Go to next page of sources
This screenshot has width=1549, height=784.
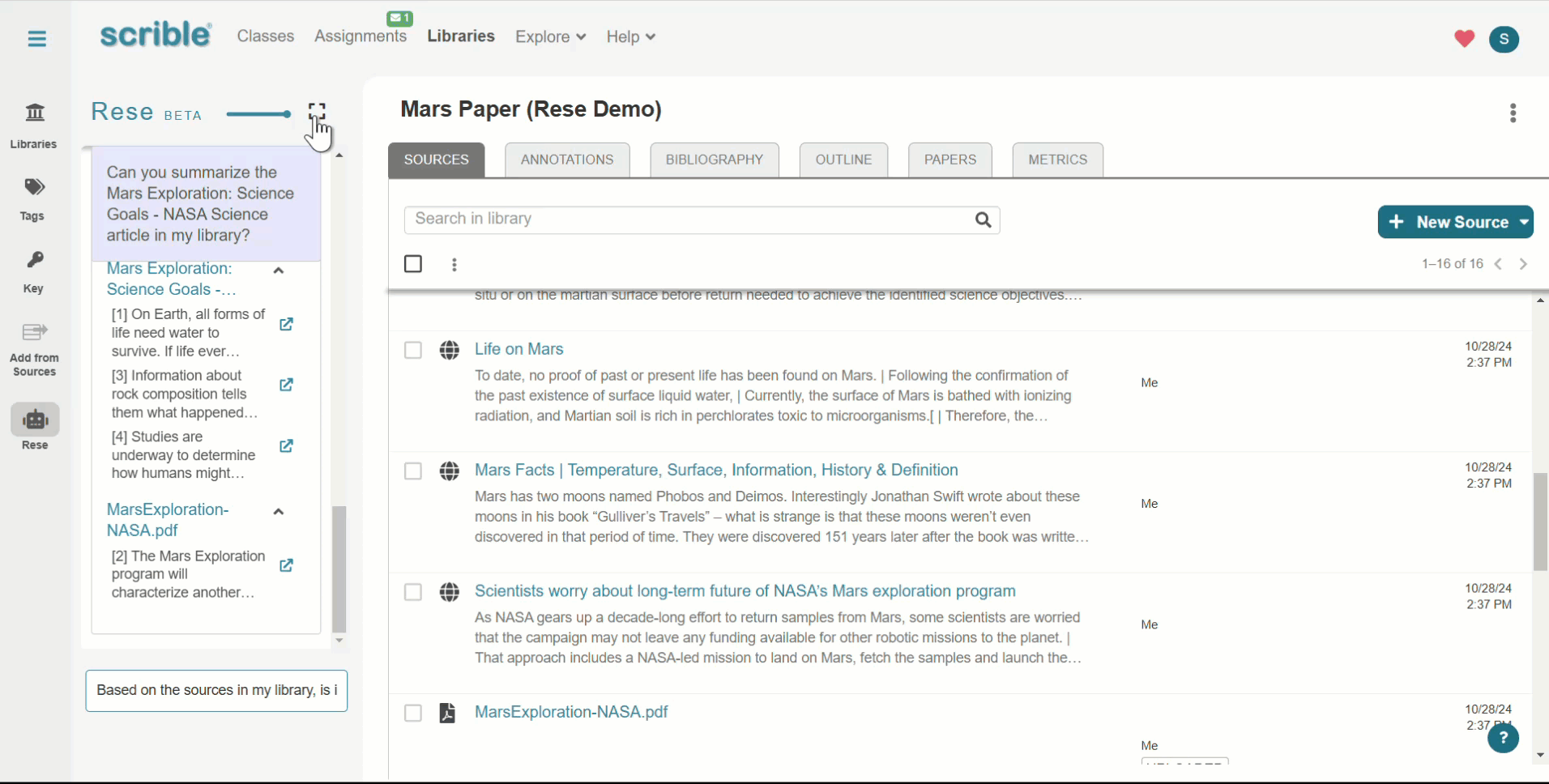click(1523, 264)
